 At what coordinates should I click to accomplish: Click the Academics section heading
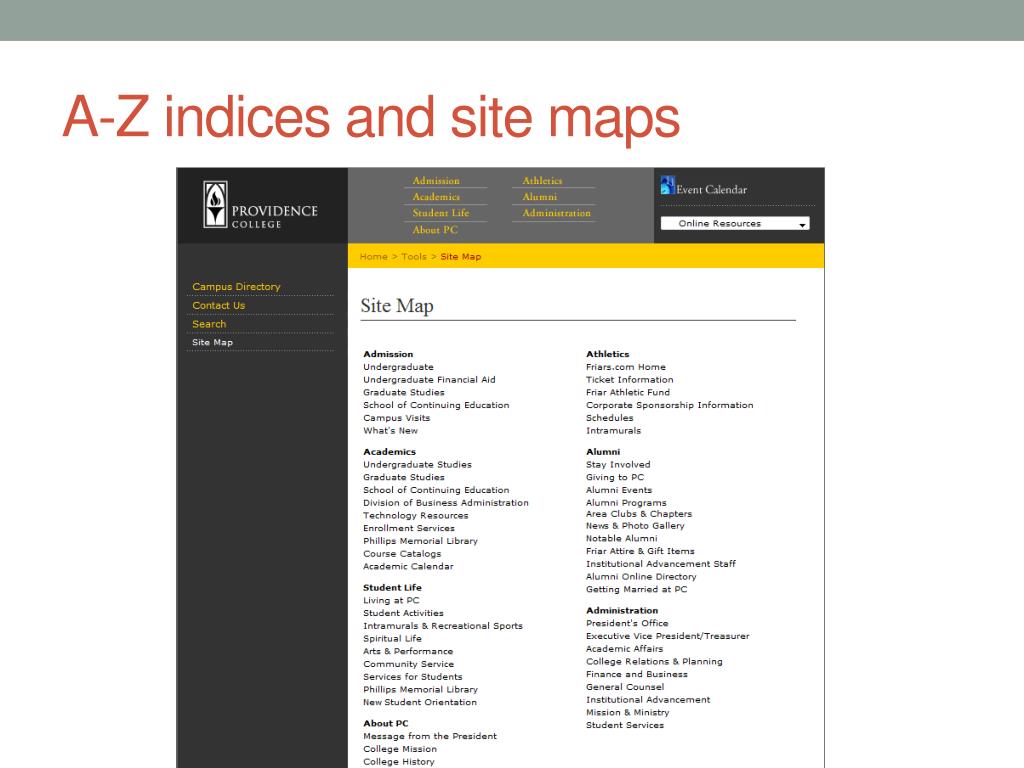click(389, 452)
